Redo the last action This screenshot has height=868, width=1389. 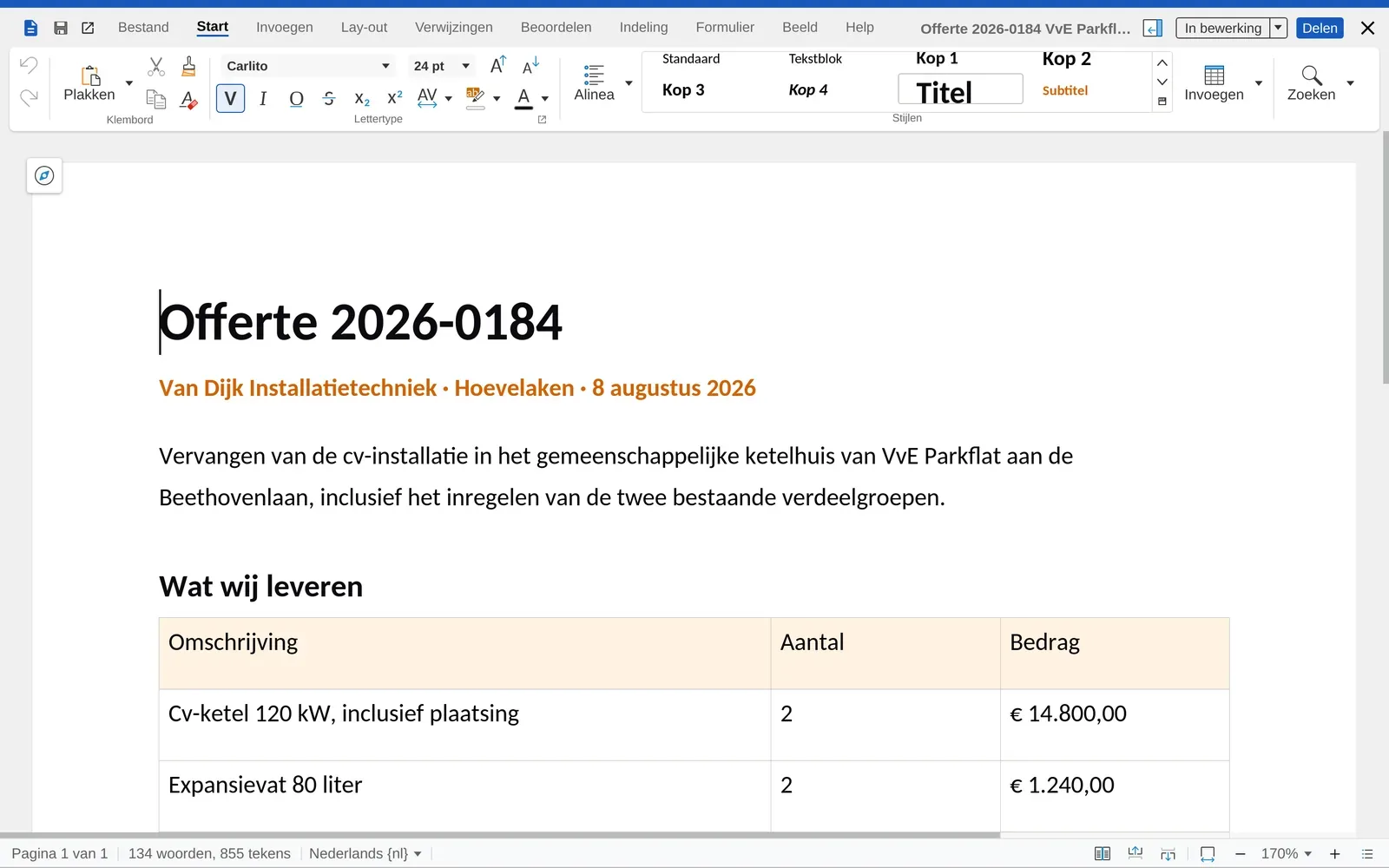coord(29,97)
